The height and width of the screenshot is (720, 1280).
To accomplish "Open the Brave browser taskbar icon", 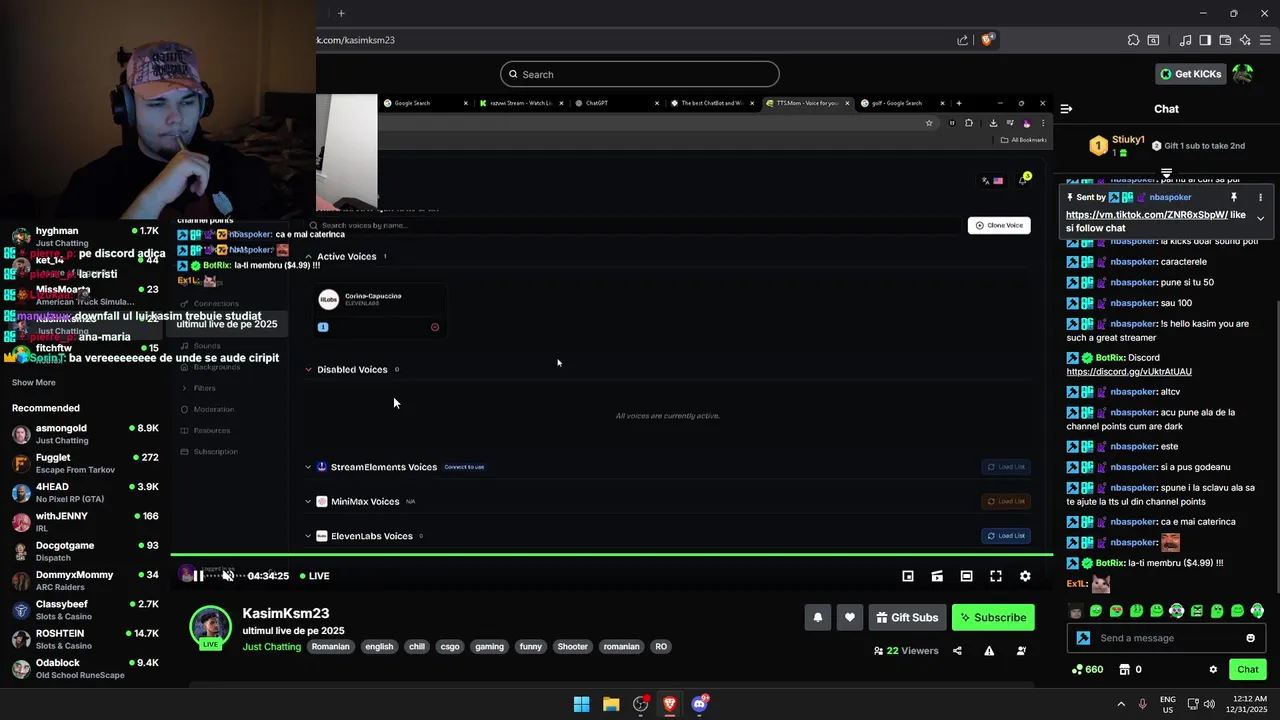I will pyautogui.click(x=670, y=704).
